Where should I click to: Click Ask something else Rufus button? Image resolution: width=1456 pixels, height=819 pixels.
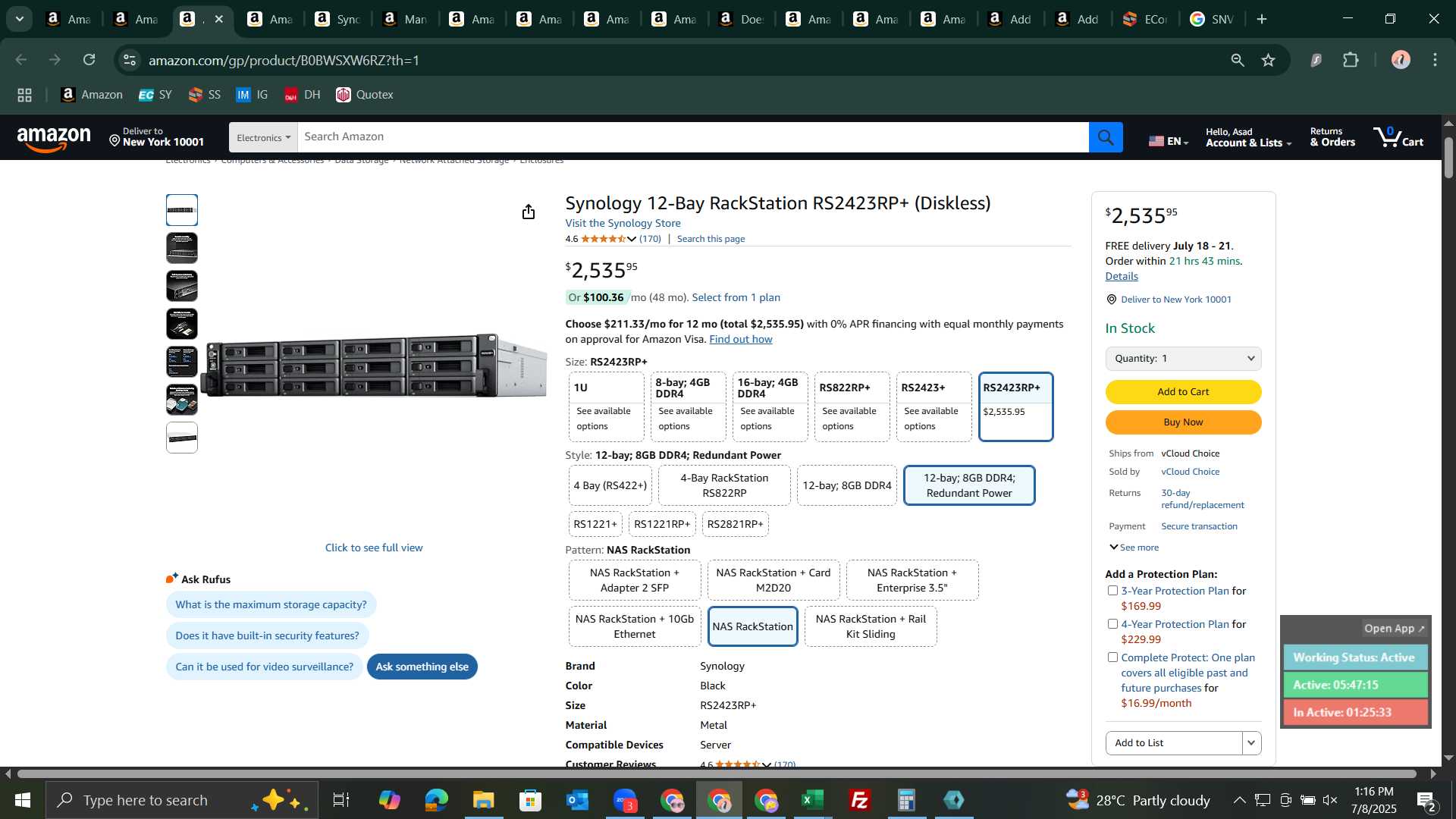422,667
